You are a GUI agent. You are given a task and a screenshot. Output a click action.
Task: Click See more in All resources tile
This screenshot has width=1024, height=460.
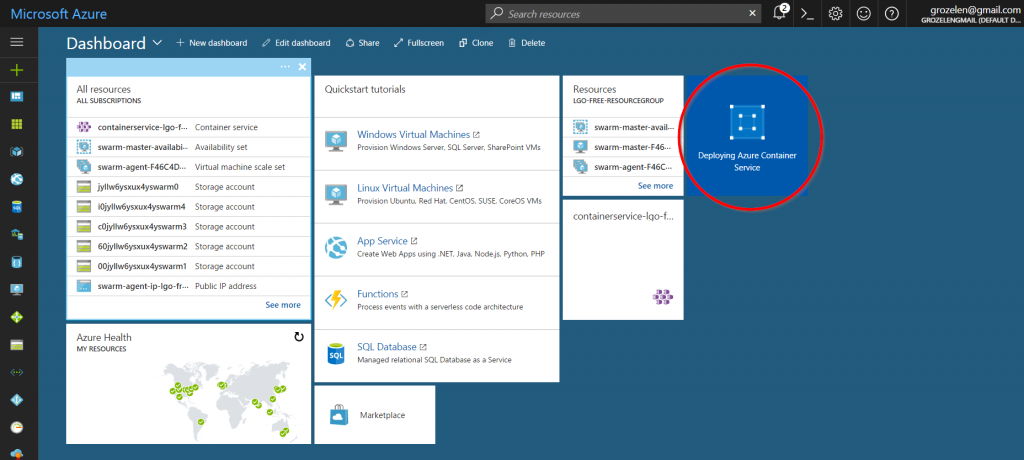tap(283, 305)
